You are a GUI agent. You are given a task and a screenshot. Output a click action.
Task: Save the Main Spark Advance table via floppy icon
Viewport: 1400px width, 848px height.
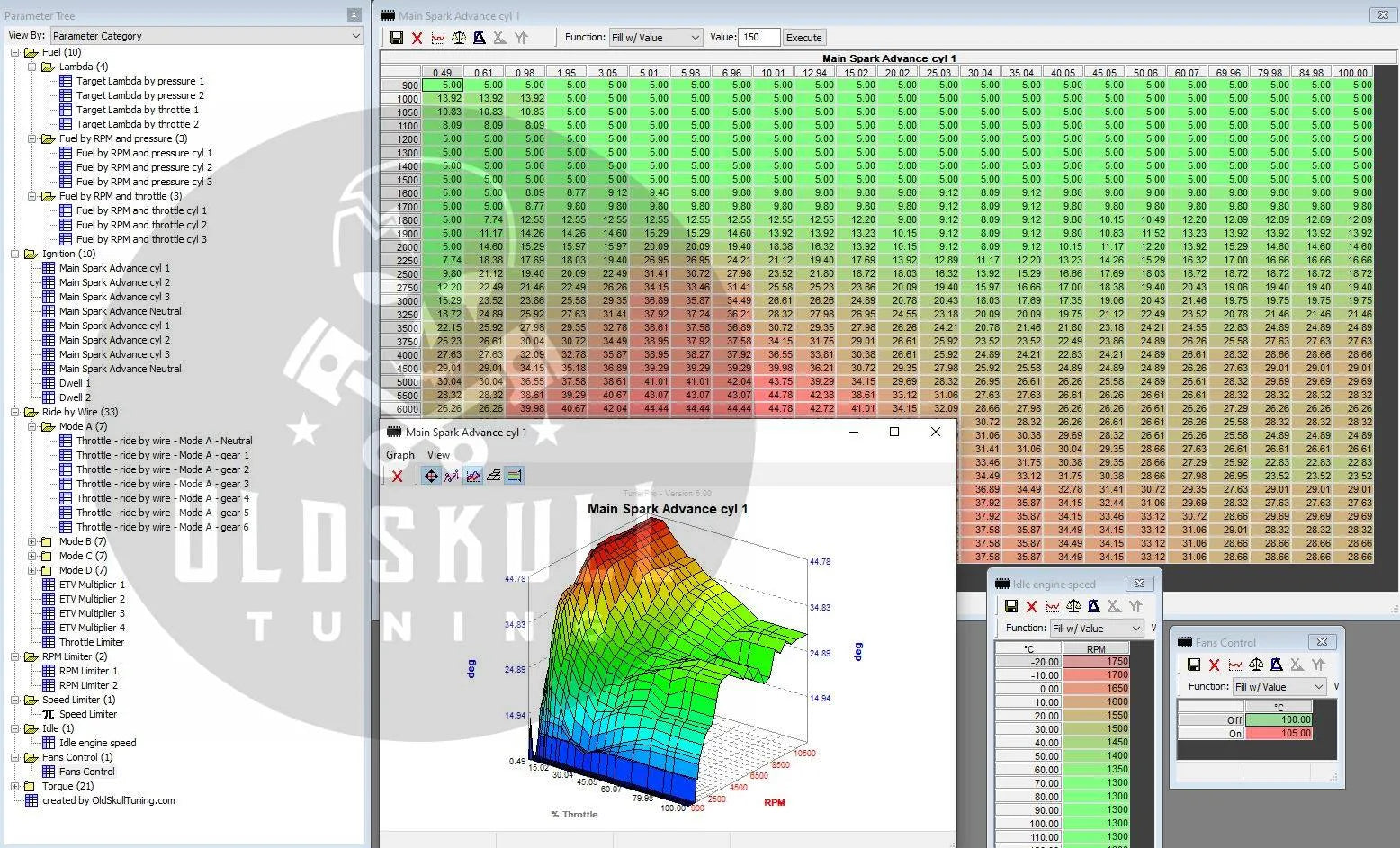tap(397, 38)
